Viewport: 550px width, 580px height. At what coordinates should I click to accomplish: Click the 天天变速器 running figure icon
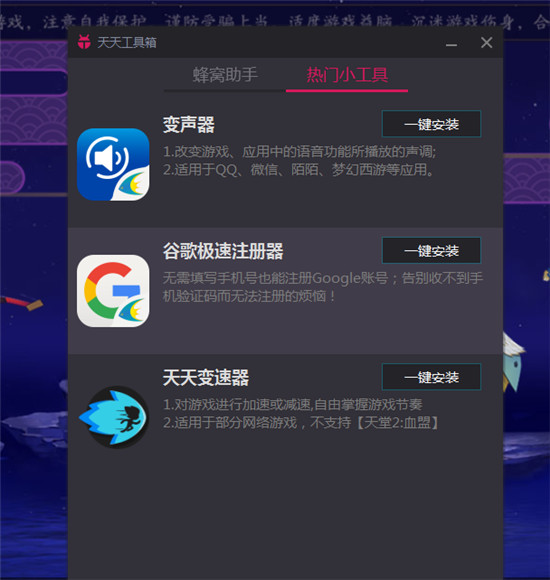pyautogui.click(x=113, y=417)
